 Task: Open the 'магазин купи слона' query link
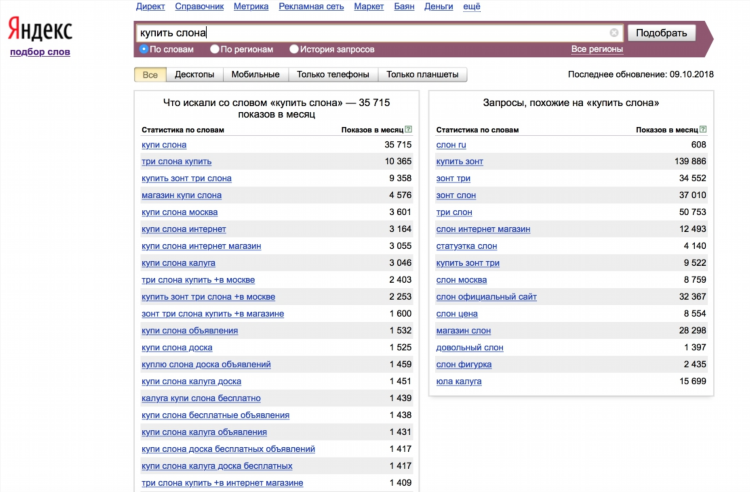[x=181, y=195]
